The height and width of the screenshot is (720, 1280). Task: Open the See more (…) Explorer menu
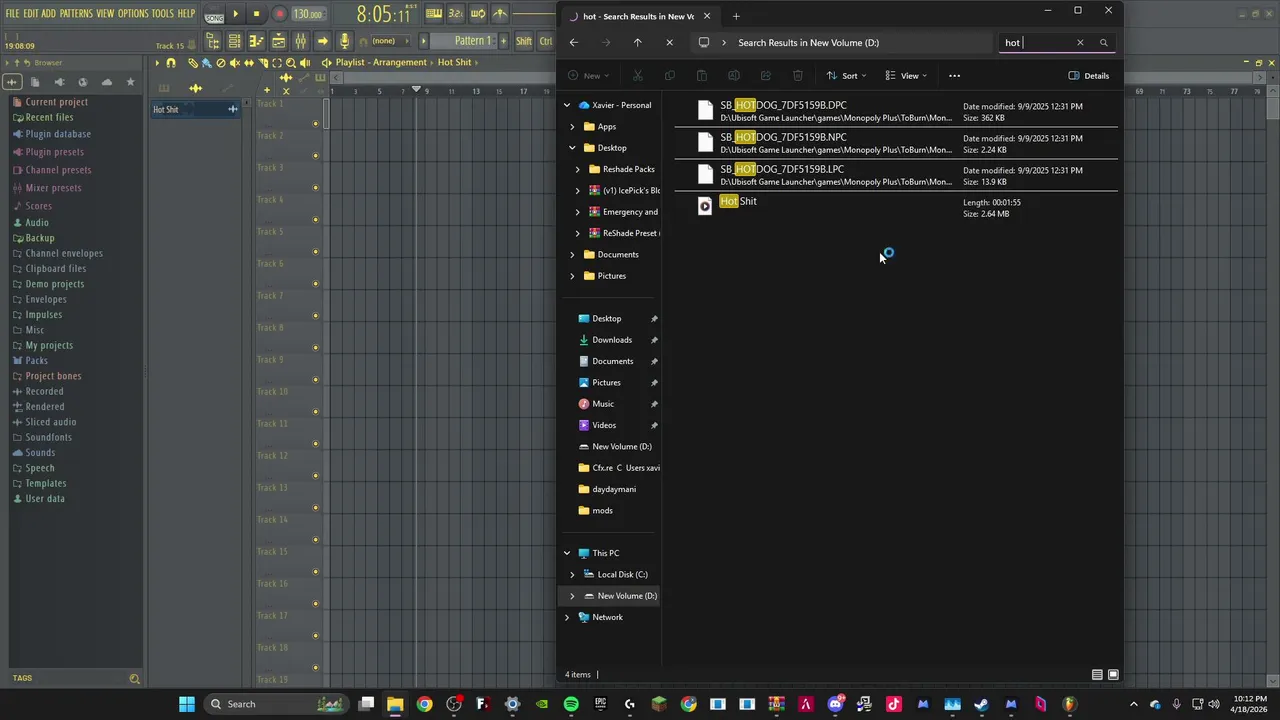(954, 76)
